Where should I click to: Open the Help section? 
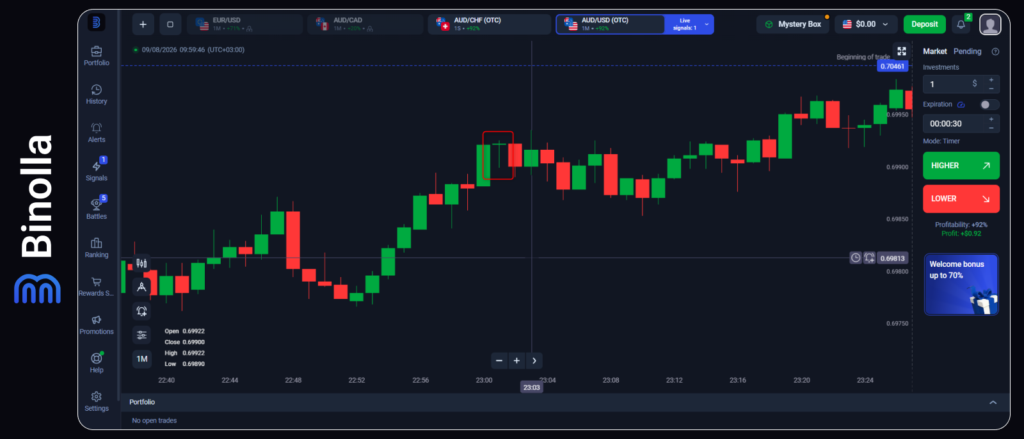click(97, 363)
